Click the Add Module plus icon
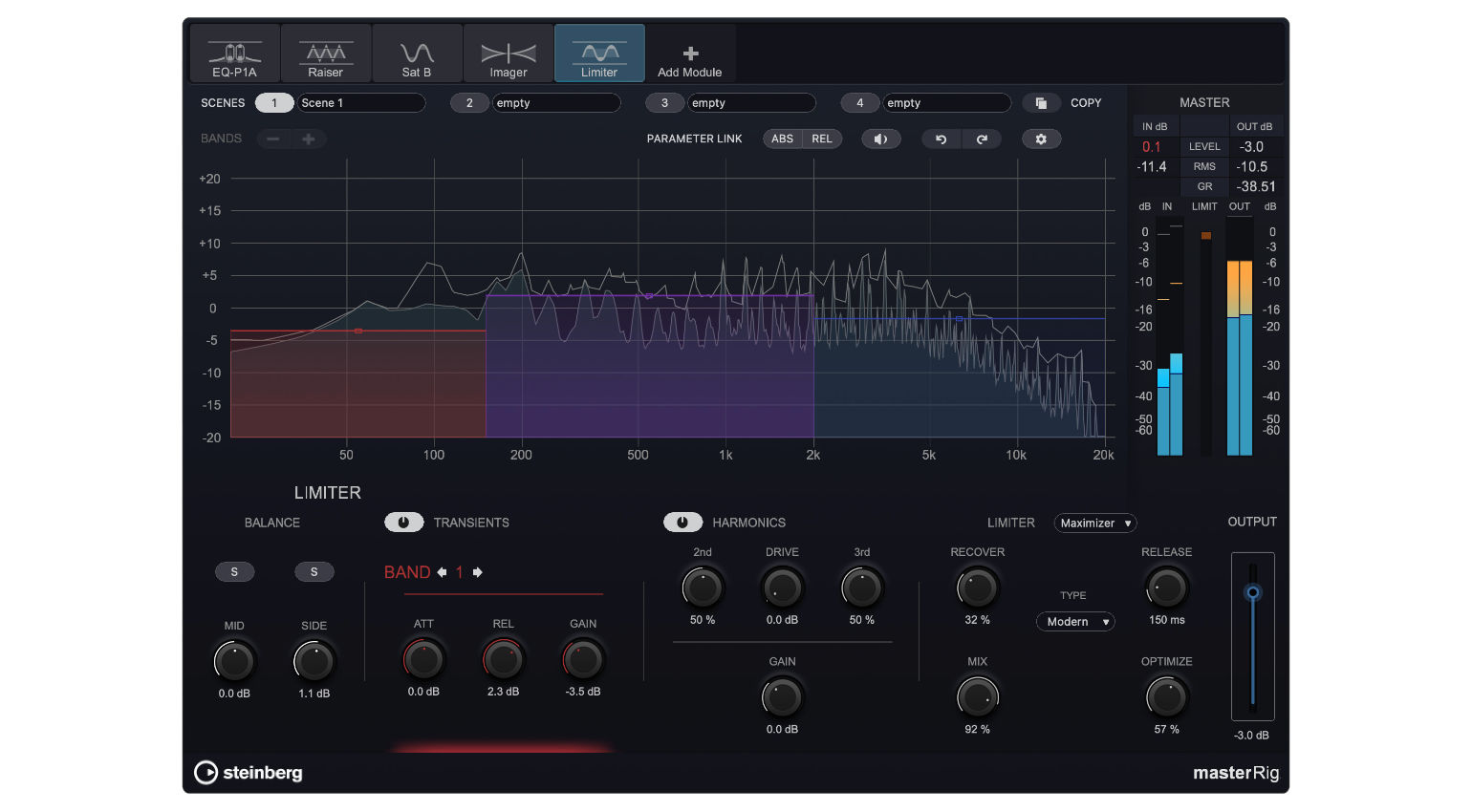The width and height of the screenshot is (1472, 812). (x=690, y=54)
